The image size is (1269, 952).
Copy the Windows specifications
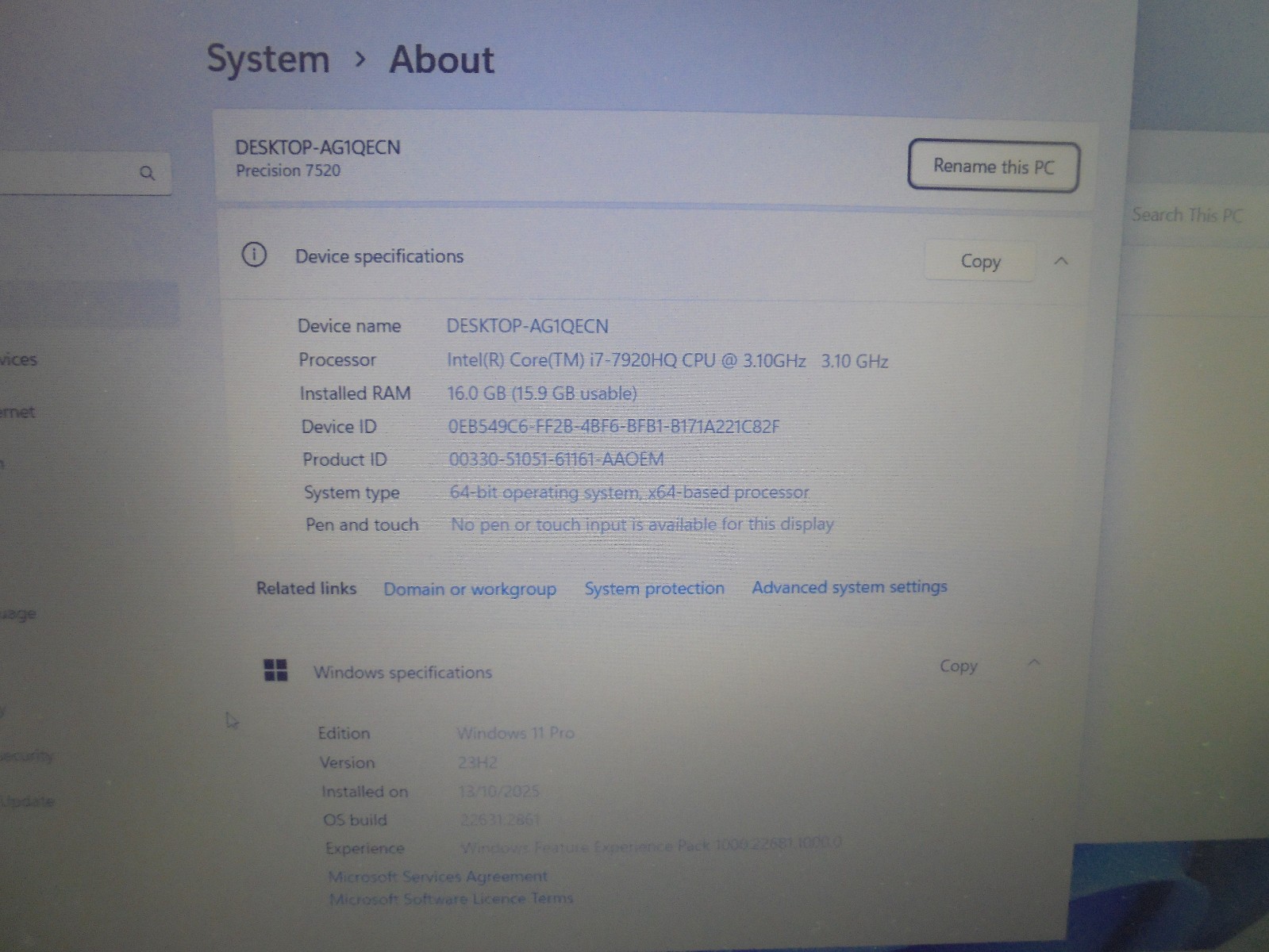point(958,666)
